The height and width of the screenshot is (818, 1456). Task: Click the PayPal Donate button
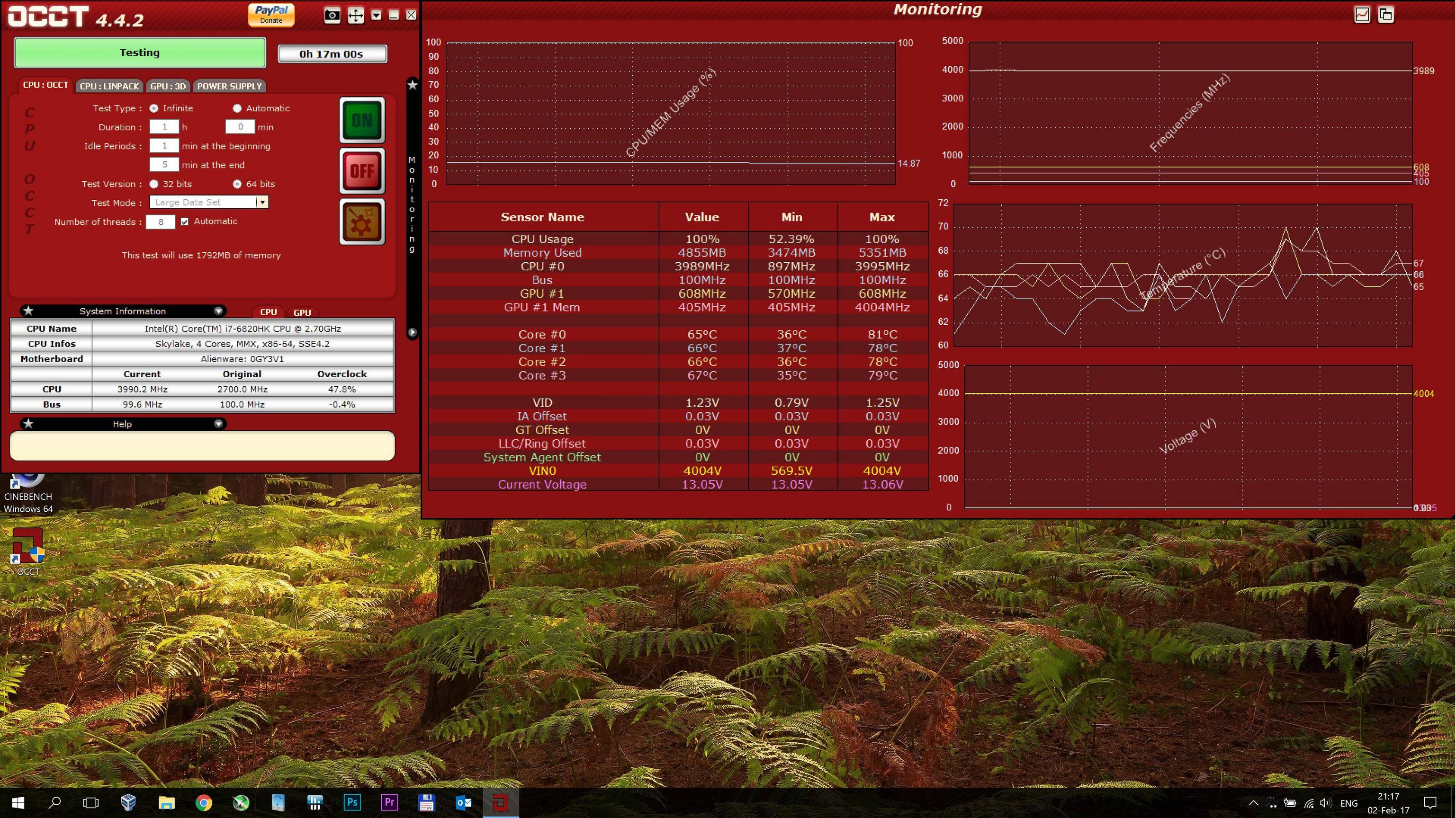tap(271, 15)
